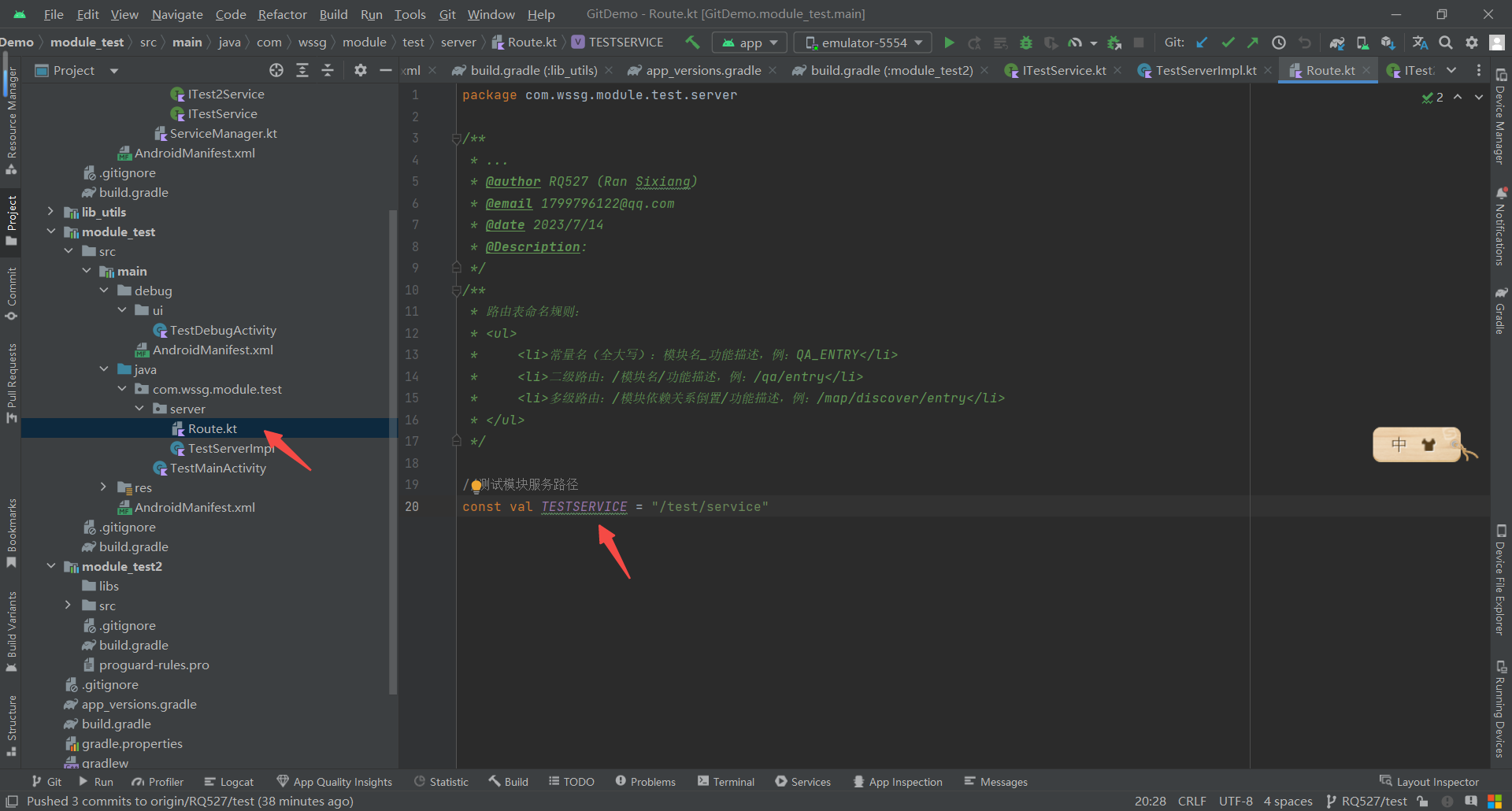Collapse all in Project panel
Screen dimensions: 1512x811
click(x=328, y=71)
